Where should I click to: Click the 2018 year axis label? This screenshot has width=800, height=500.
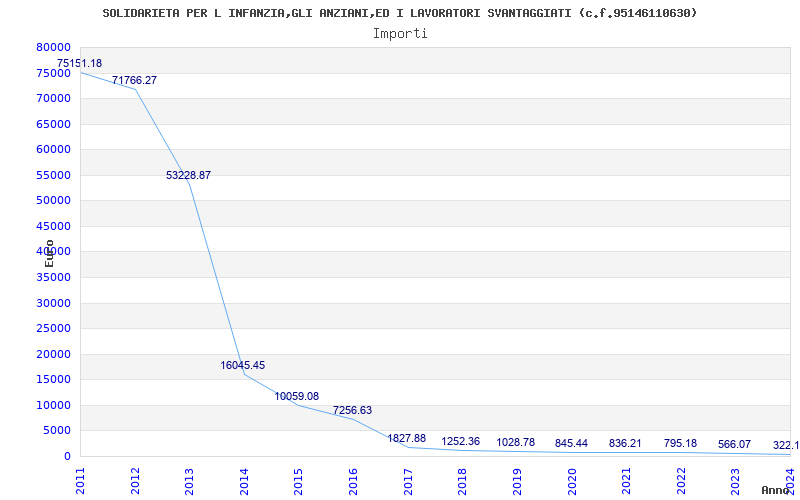462,481
